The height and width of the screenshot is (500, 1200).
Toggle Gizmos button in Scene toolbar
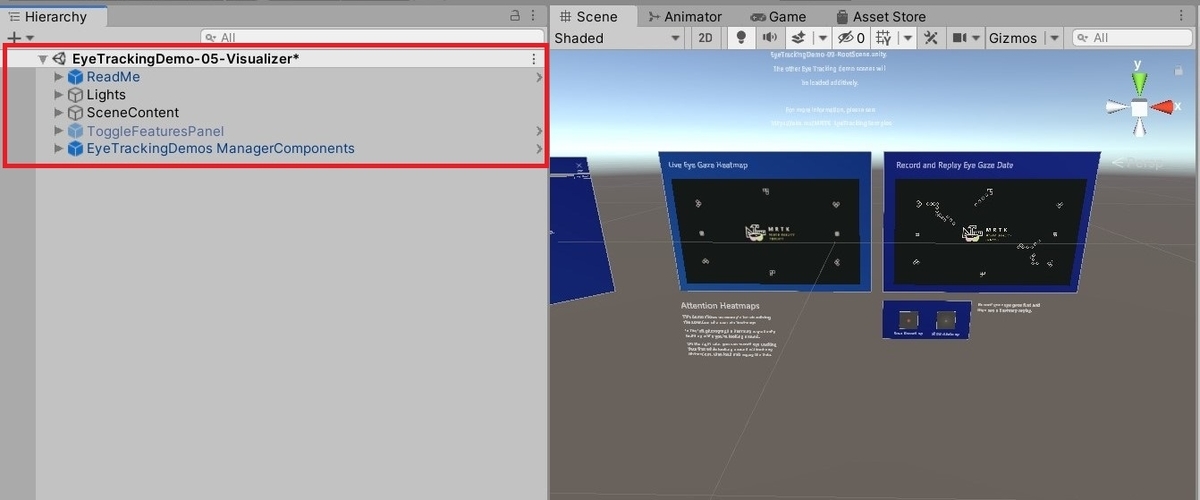[x=1014, y=38]
